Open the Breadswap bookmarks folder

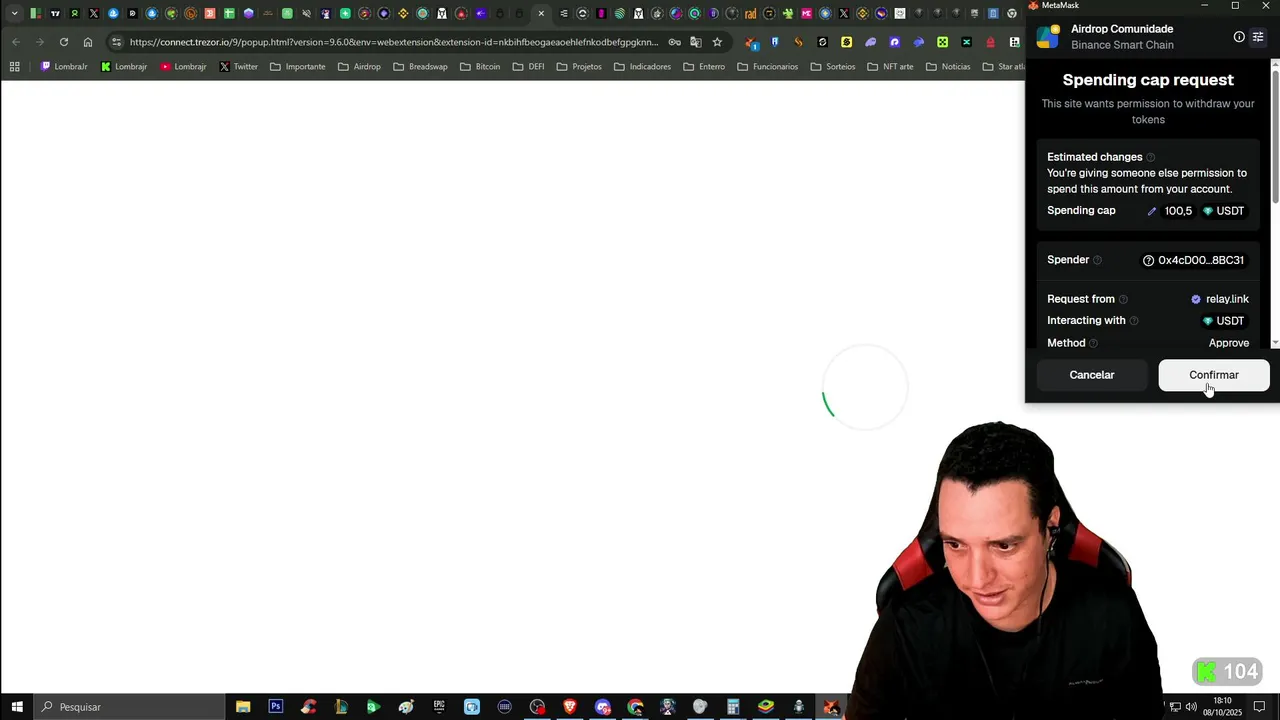tap(420, 67)
